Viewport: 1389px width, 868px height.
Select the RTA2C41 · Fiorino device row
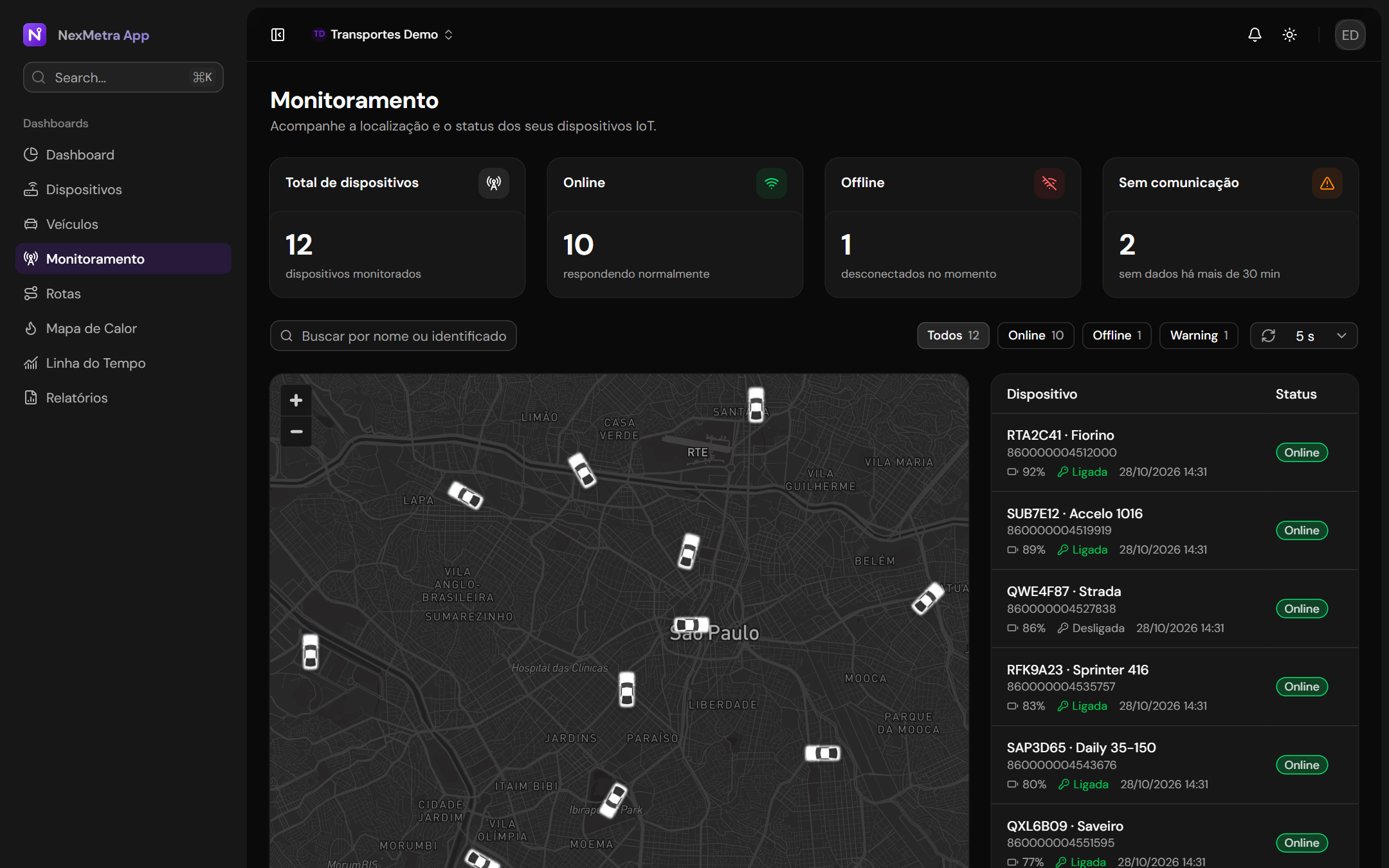pos(1174,453)
